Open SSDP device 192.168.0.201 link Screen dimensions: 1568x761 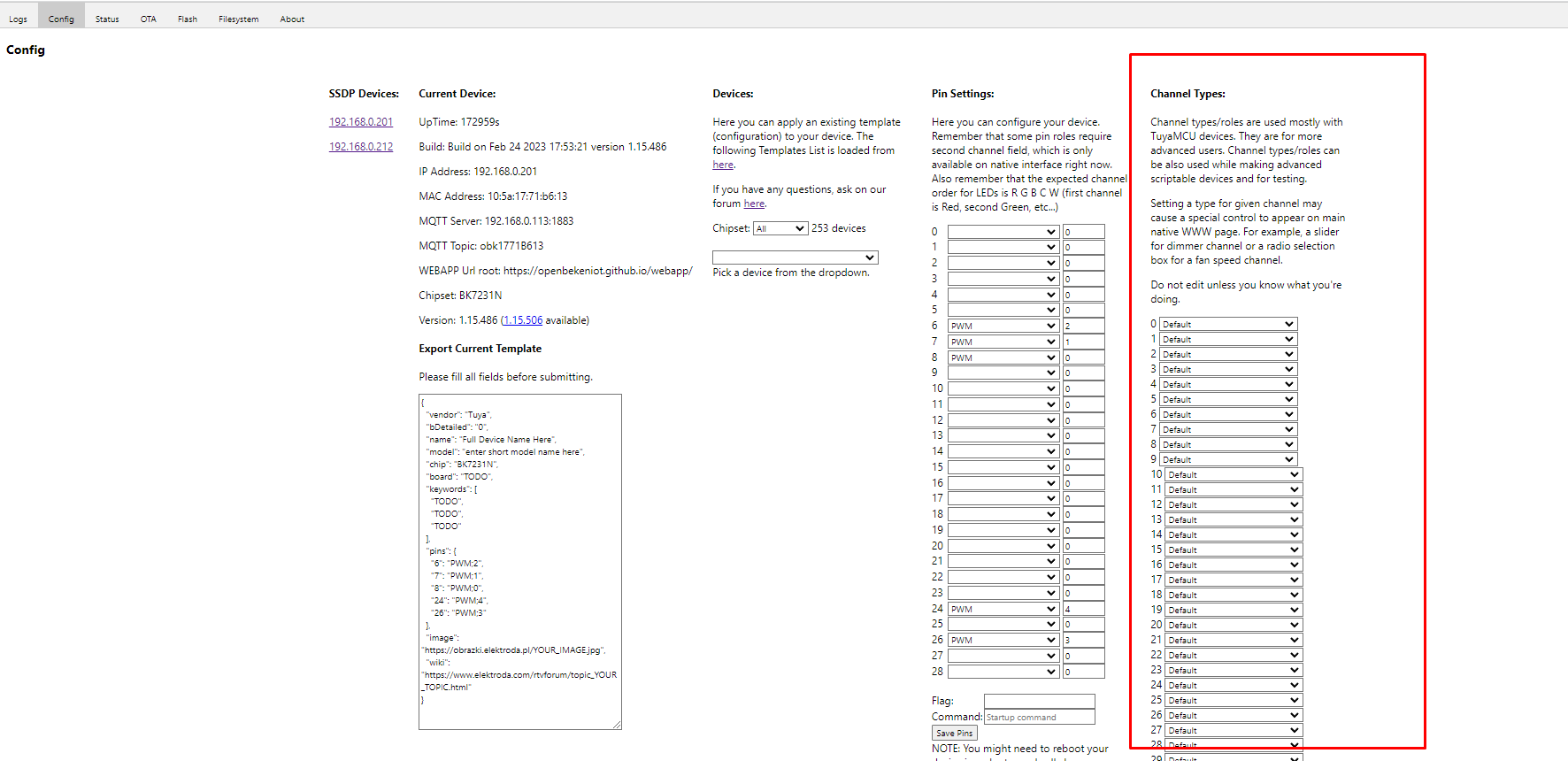point(361,122)
